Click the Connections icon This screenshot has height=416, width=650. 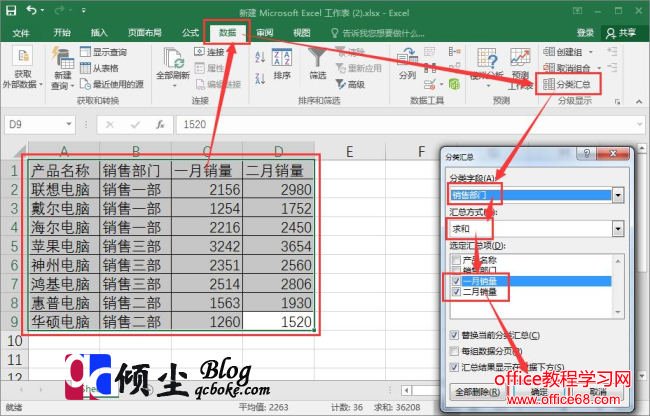click(x=199, y=51)
